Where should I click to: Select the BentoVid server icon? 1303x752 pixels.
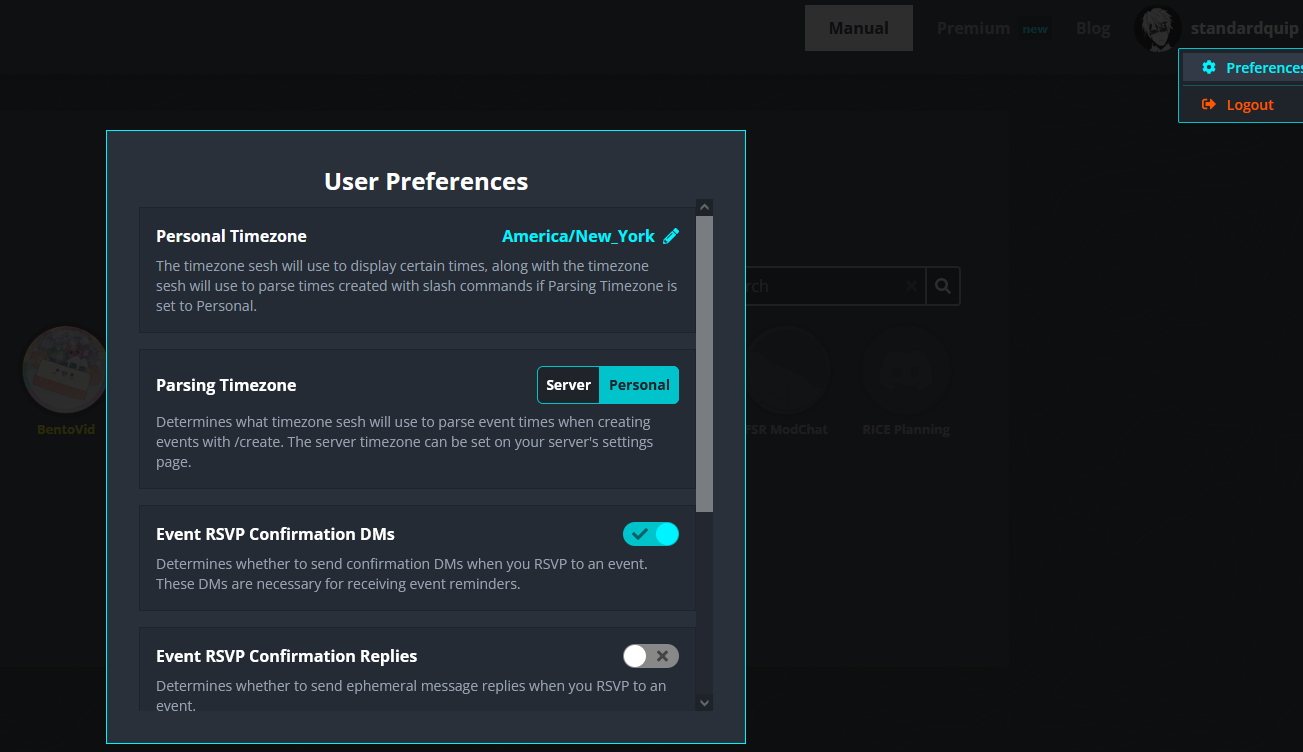coord(66,370)
